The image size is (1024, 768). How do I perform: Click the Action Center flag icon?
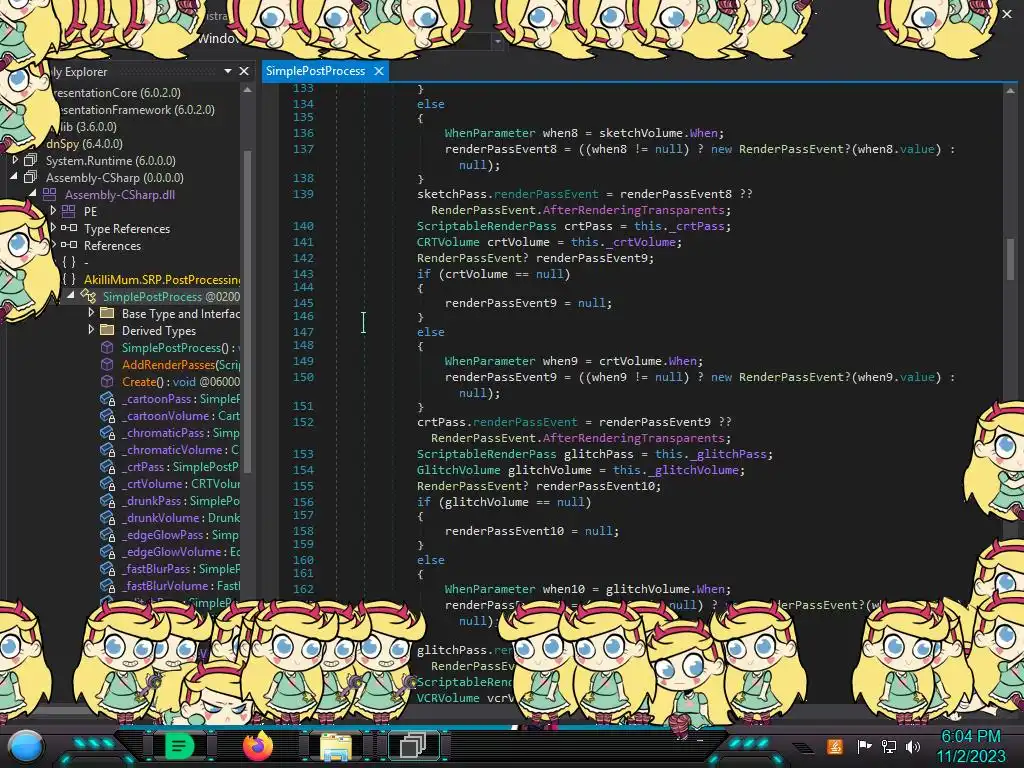tap(864, 746)
